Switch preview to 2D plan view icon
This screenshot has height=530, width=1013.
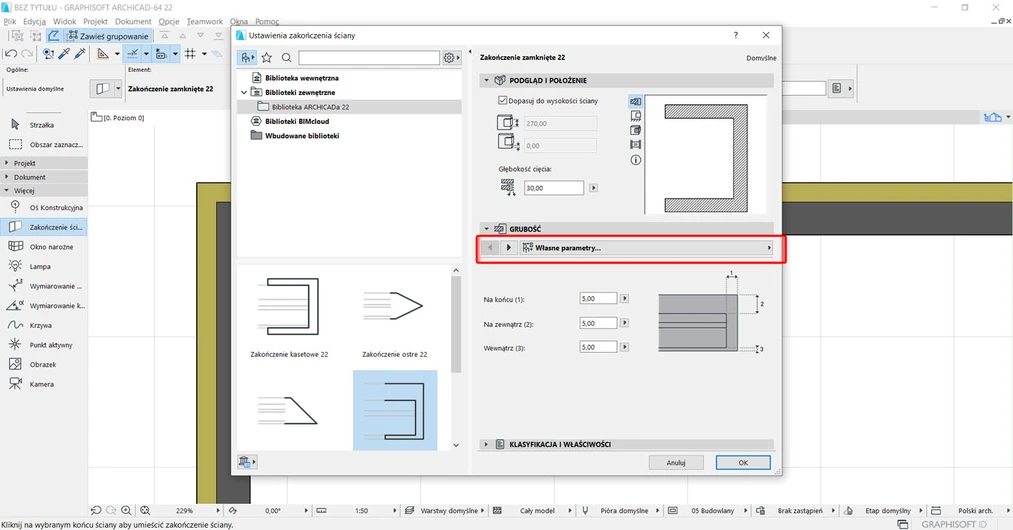636,101
